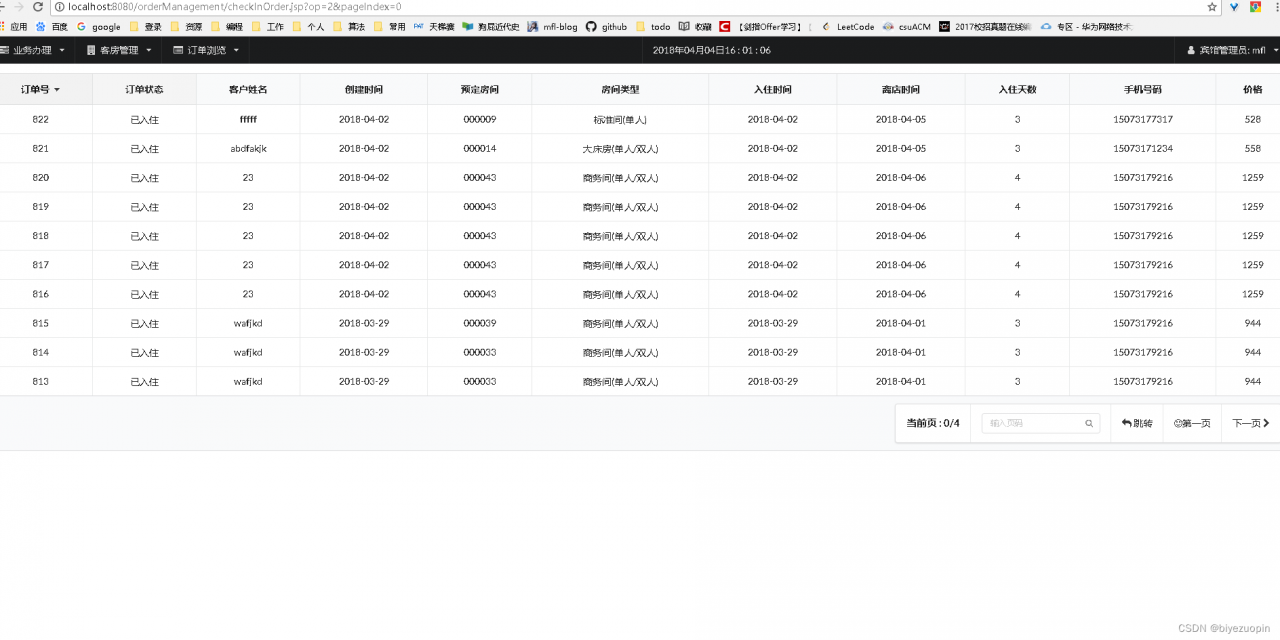Open the google bookmark
This screenshot has height=640, width=1280.
[x=99, y=27]
